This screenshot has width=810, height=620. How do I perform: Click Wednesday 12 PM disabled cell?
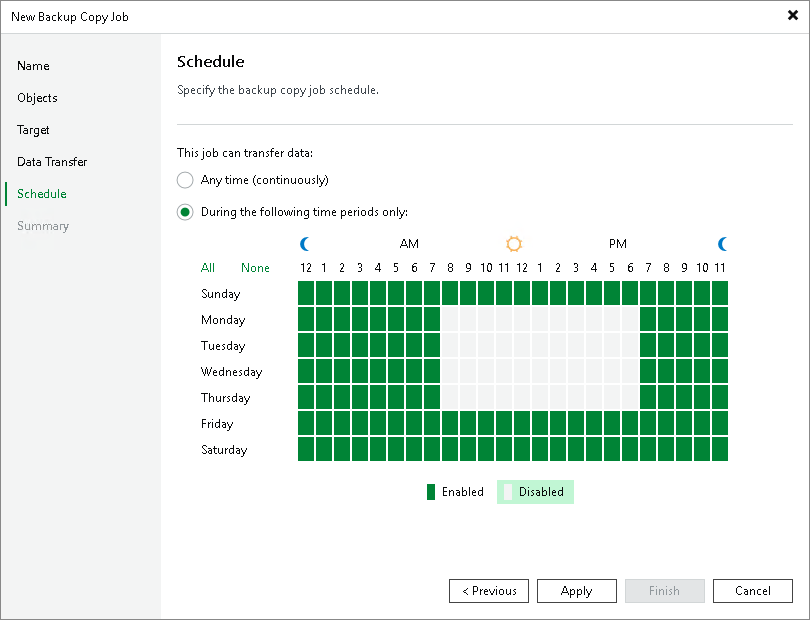coord(522,371)
